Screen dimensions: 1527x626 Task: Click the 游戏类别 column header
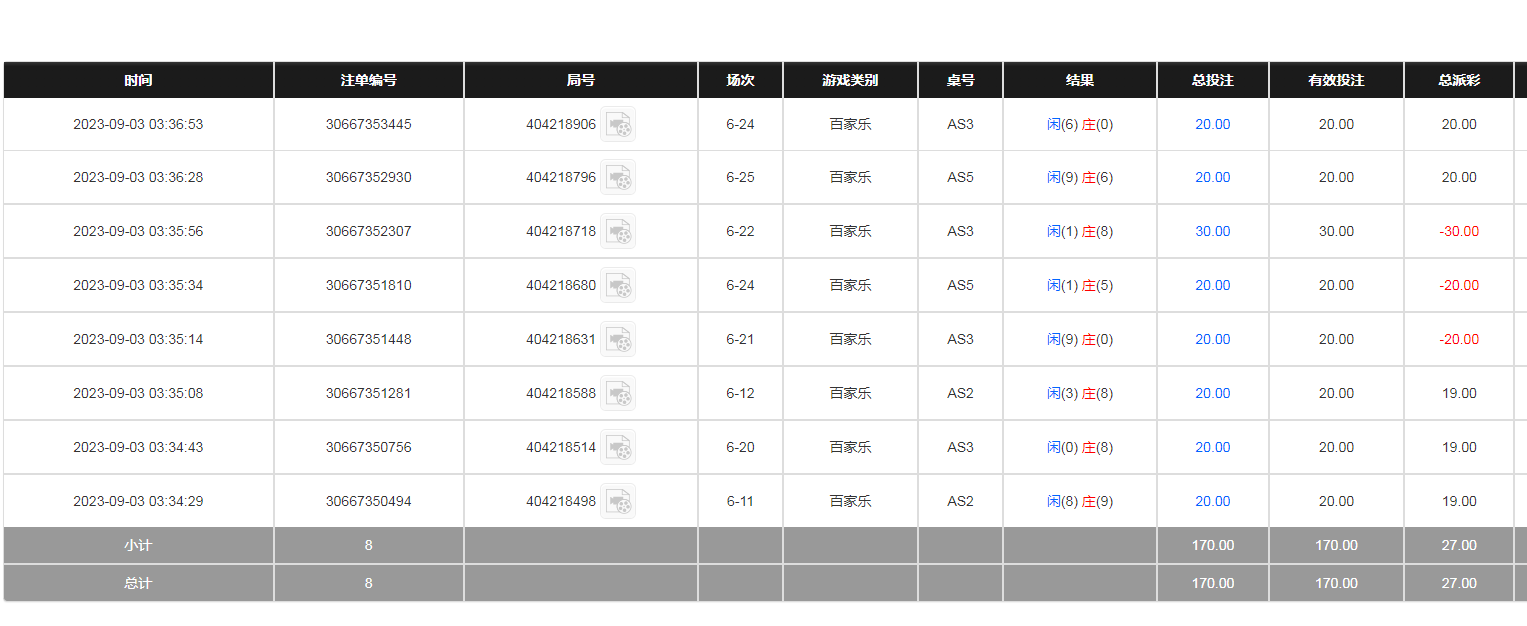pyautogui.click(x=850, y=80)
